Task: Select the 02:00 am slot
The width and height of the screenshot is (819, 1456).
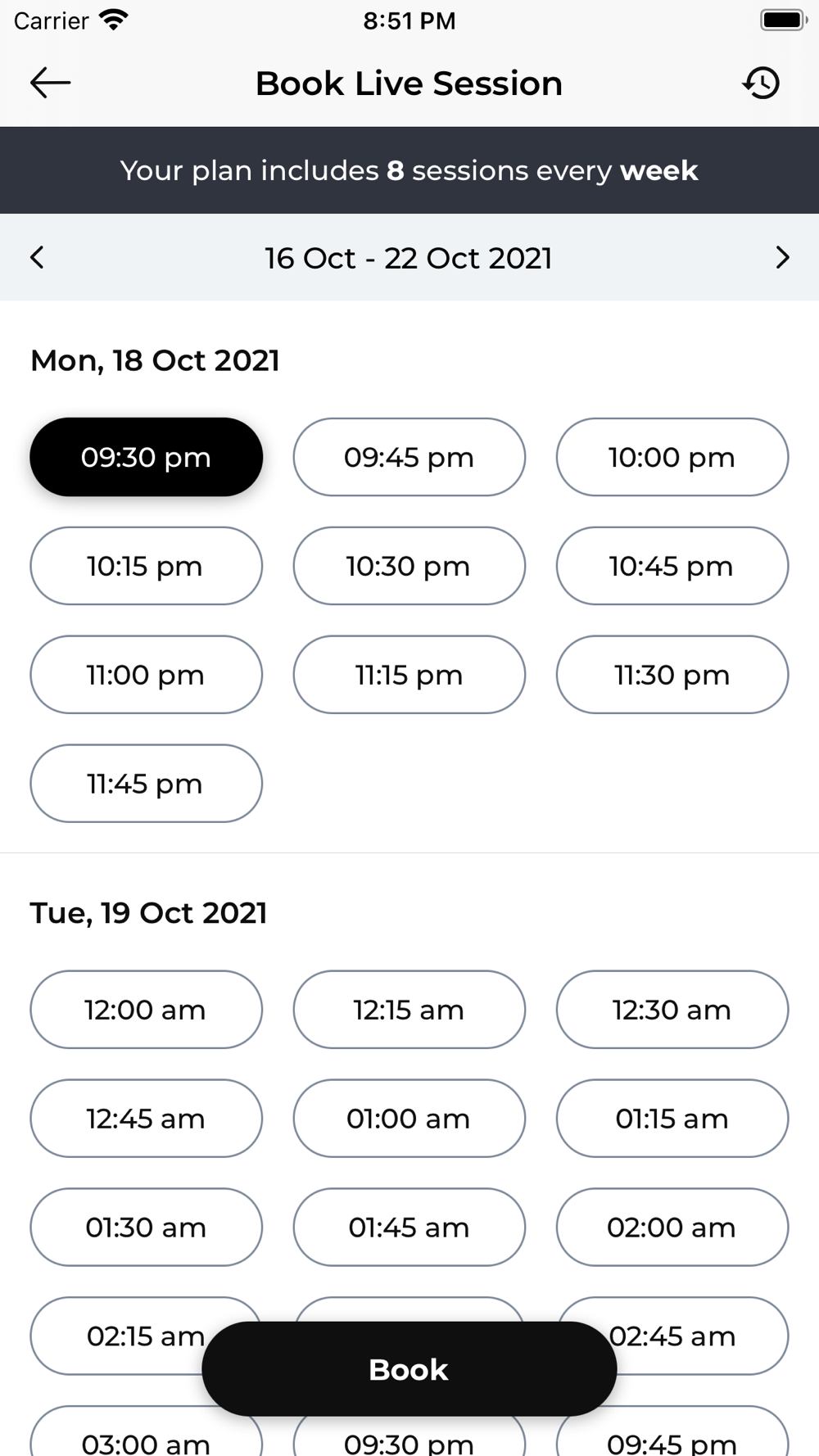Action: [x=672, y=1228]
